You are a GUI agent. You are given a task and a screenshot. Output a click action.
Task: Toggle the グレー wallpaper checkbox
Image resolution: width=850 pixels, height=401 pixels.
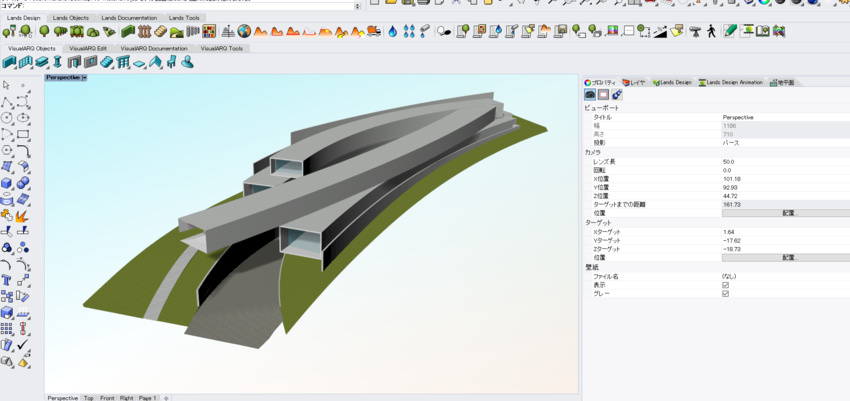725,294
